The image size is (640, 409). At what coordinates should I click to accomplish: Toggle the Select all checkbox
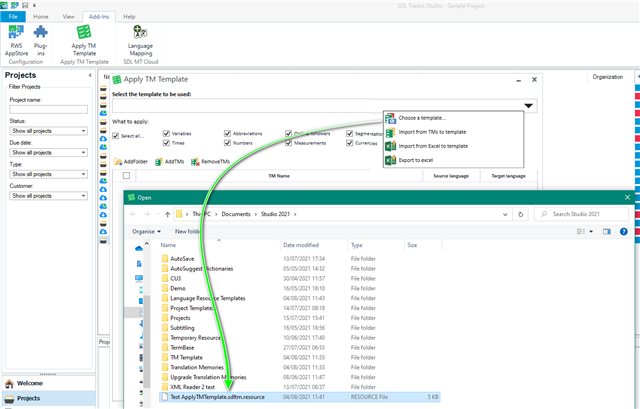pos(116,136)
